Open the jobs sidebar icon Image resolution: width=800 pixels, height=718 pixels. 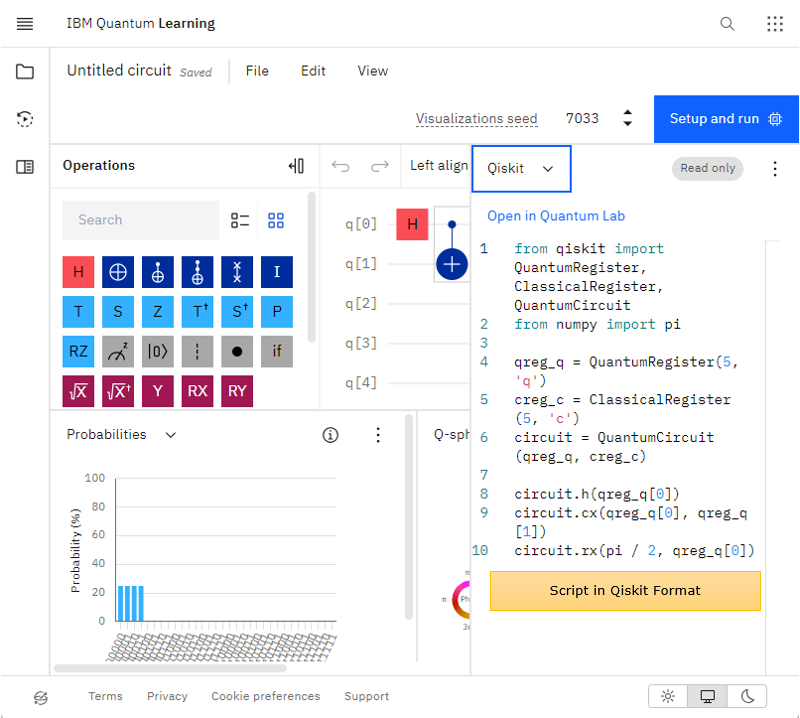tap(24, 119)
